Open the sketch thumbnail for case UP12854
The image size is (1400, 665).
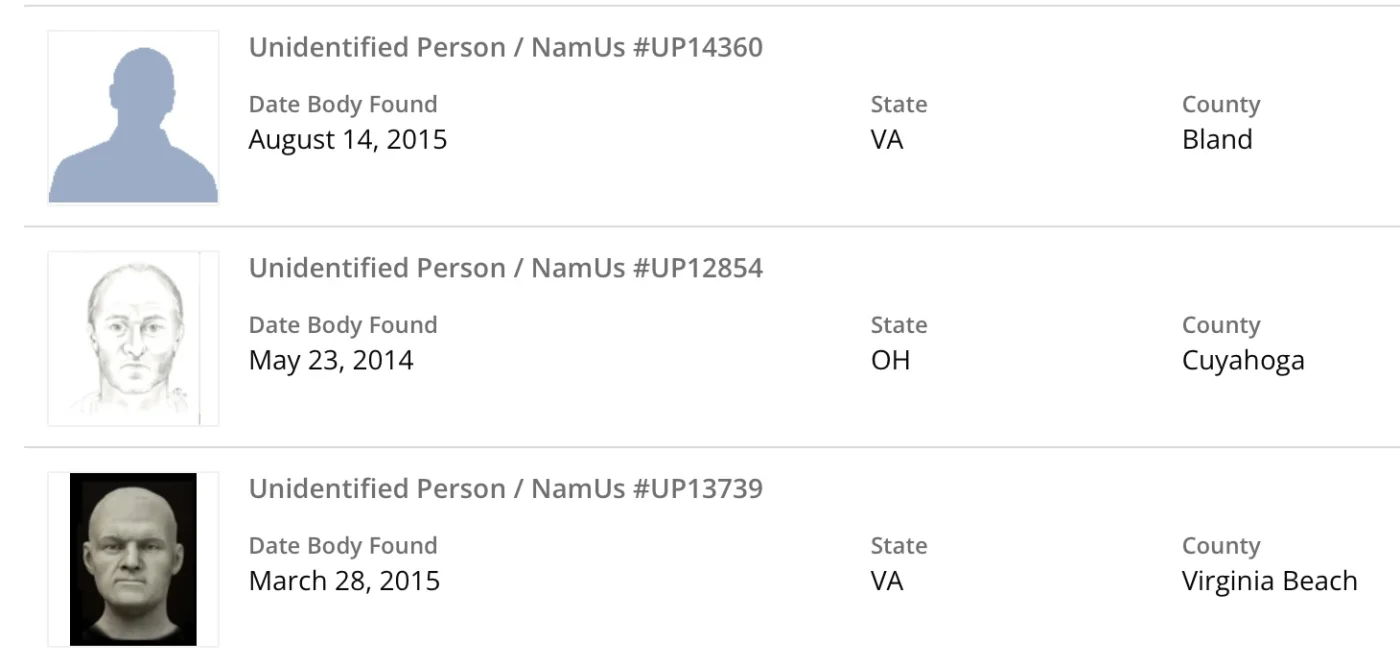point(133,338)
